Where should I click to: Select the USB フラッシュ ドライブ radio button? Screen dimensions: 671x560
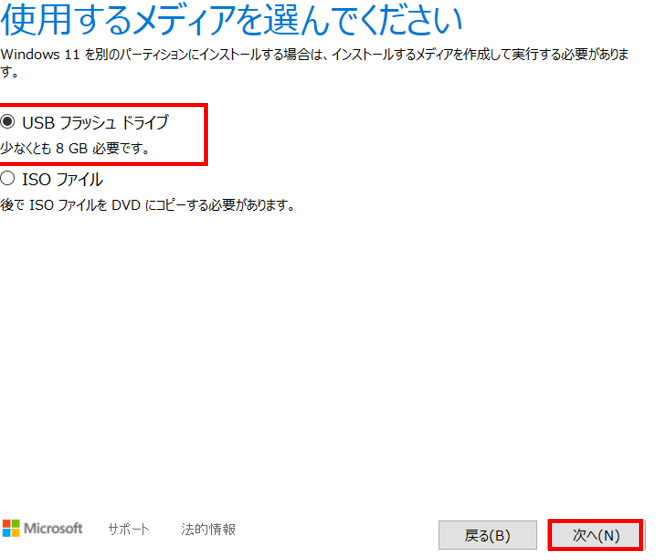(8, 122)
